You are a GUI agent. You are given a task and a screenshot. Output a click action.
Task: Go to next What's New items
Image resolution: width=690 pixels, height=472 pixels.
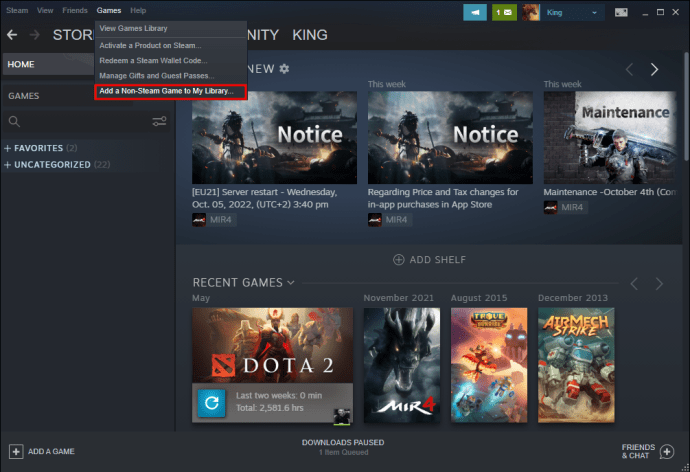coord(654,69)
